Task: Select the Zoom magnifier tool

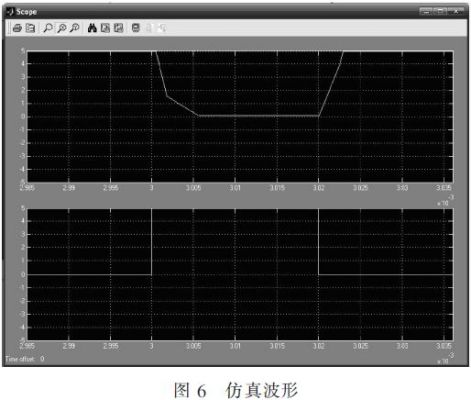Action: tap(48, 28)
